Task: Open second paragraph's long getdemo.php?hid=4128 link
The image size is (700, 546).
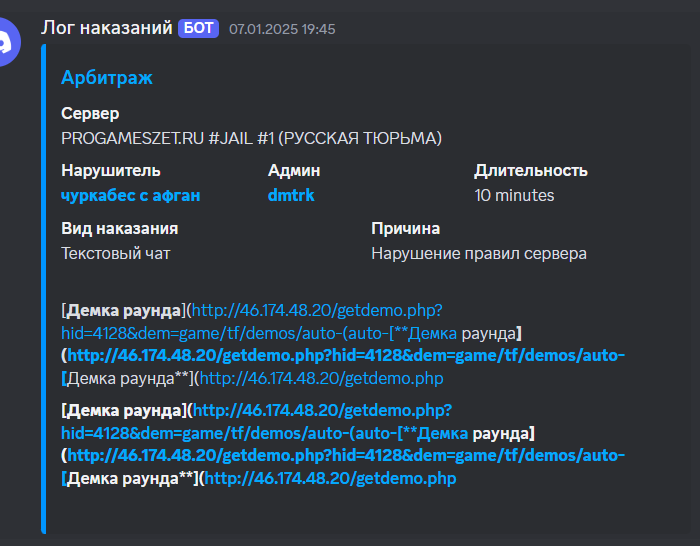Action: click(x=346, y=455)
